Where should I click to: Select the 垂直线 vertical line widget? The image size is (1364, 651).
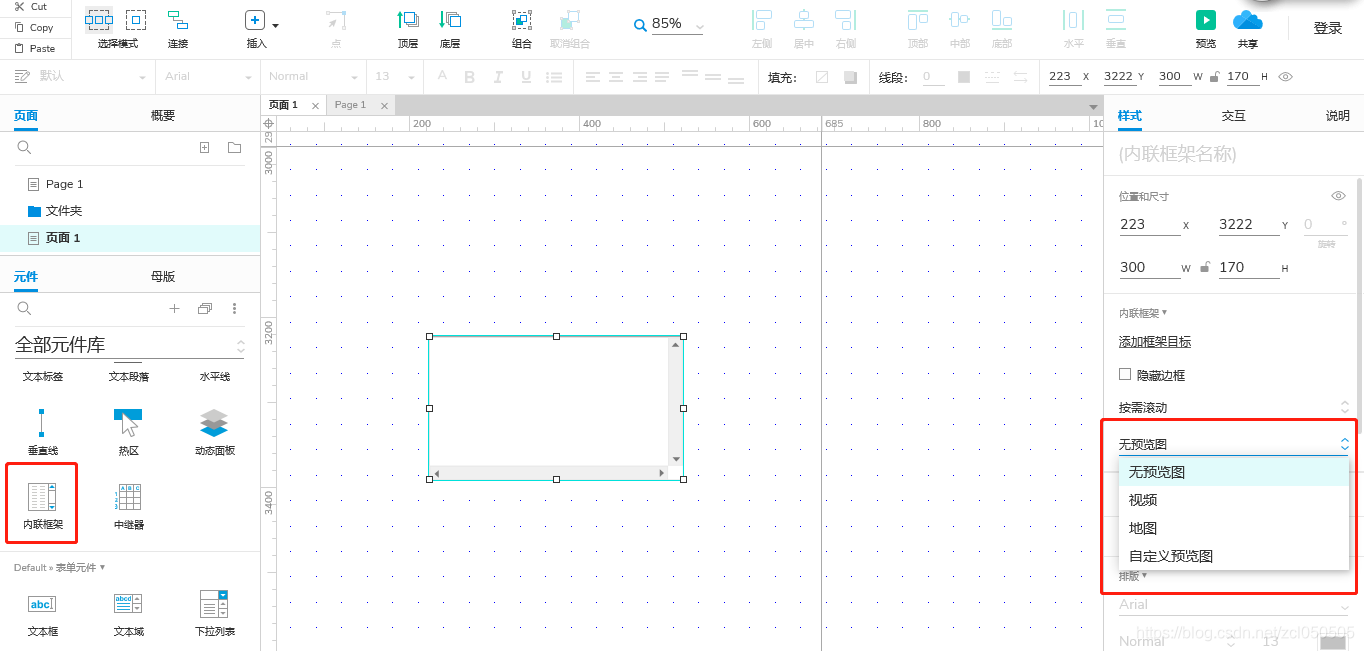click(x=42, y=432)
